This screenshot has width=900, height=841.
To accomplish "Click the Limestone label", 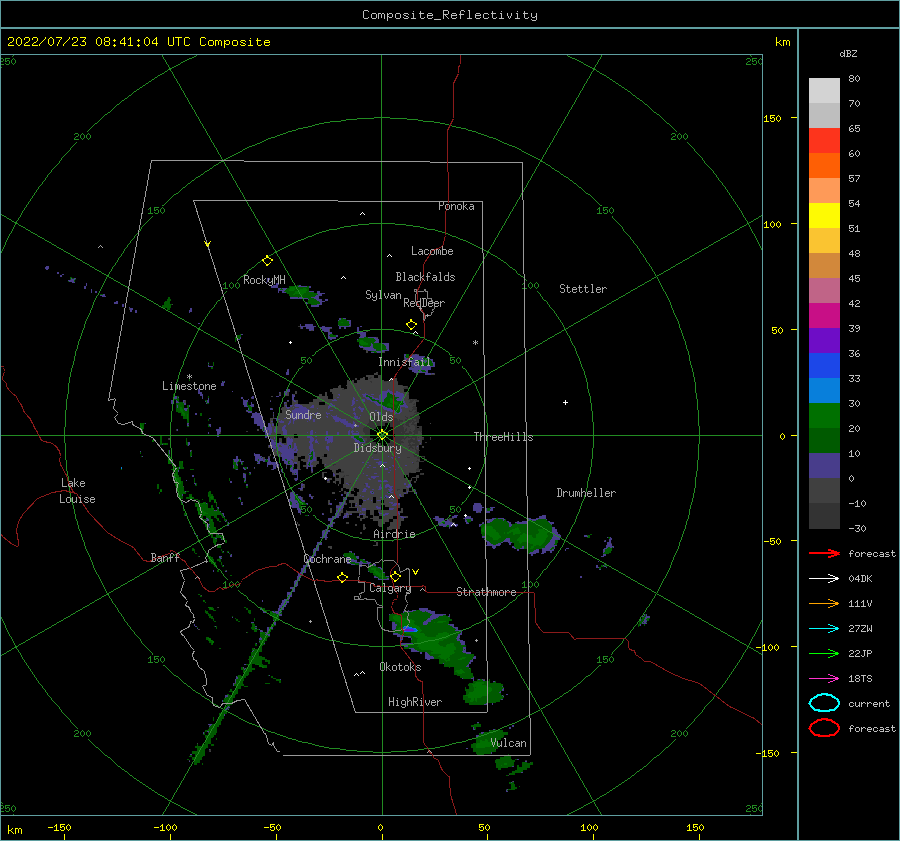I will (189, 386).
